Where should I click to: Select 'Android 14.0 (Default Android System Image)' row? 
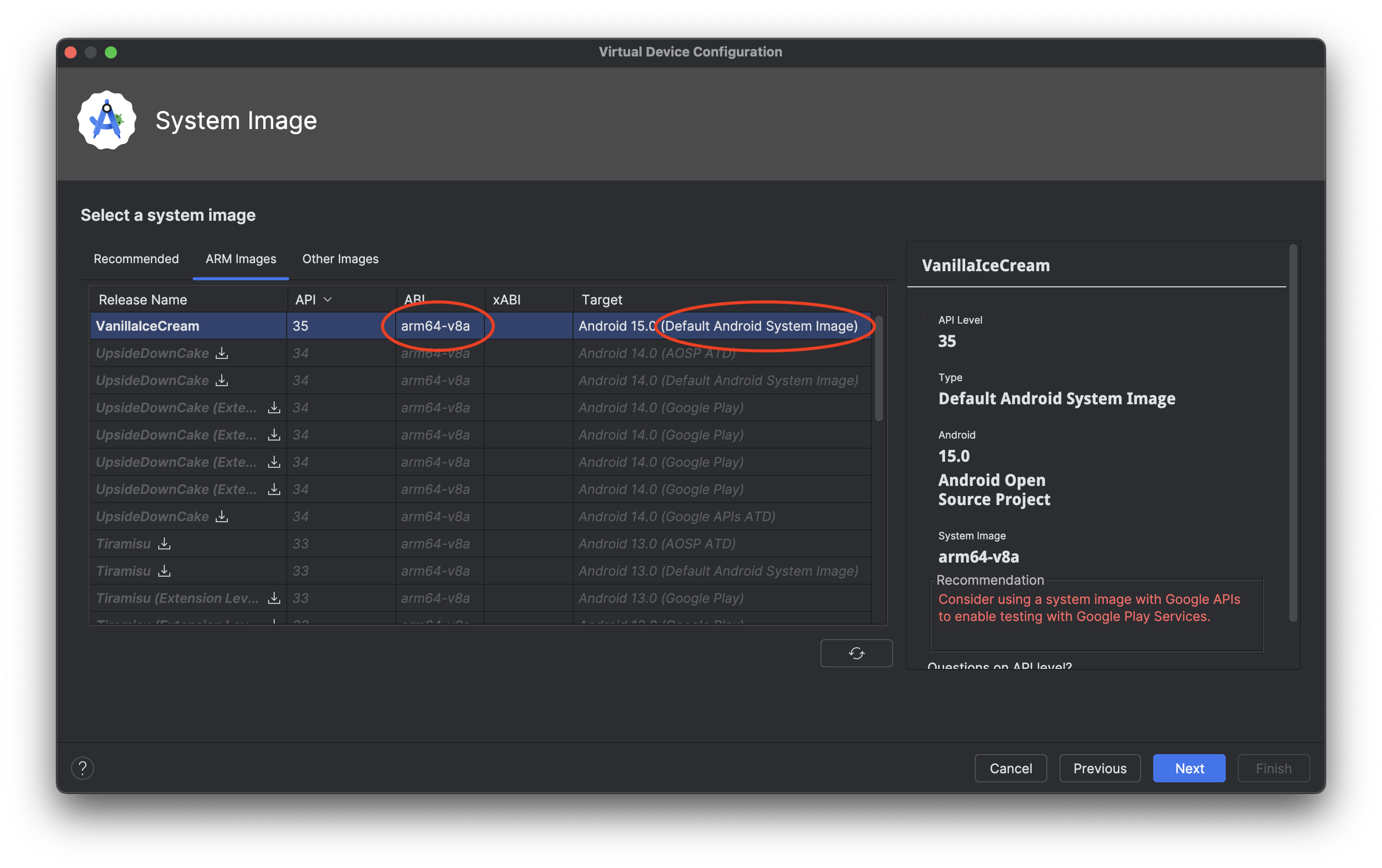pyautogui.click(x=481, y=380)
